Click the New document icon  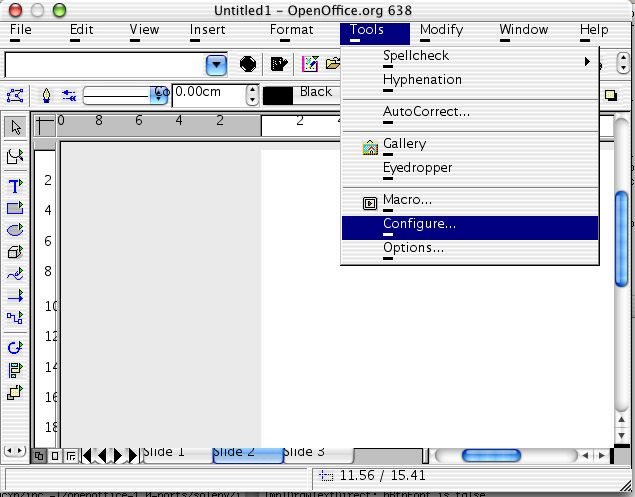coord(310,64)
